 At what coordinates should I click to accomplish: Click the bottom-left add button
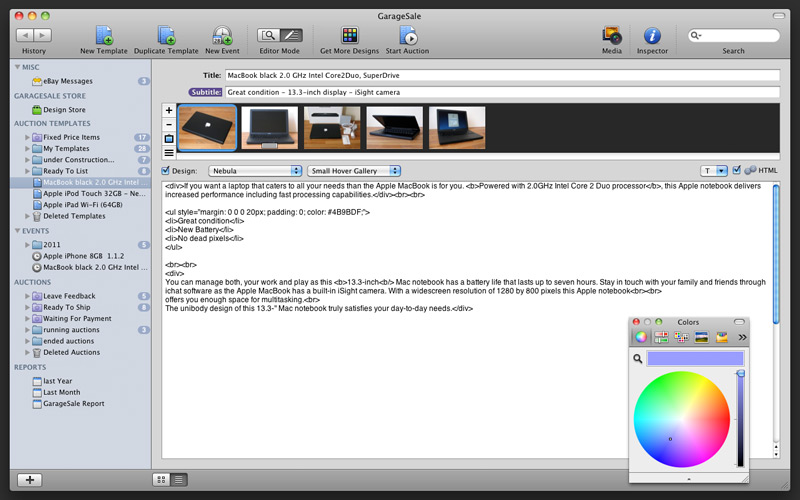point(30,480)
